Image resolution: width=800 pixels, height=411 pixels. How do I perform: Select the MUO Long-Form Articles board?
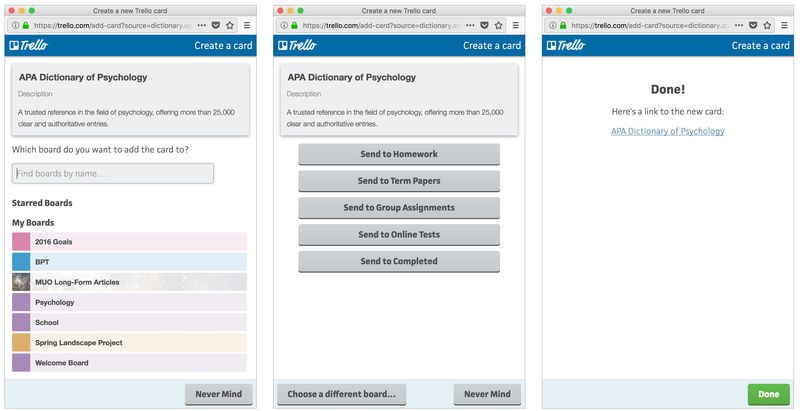click(x=129, y=282)
